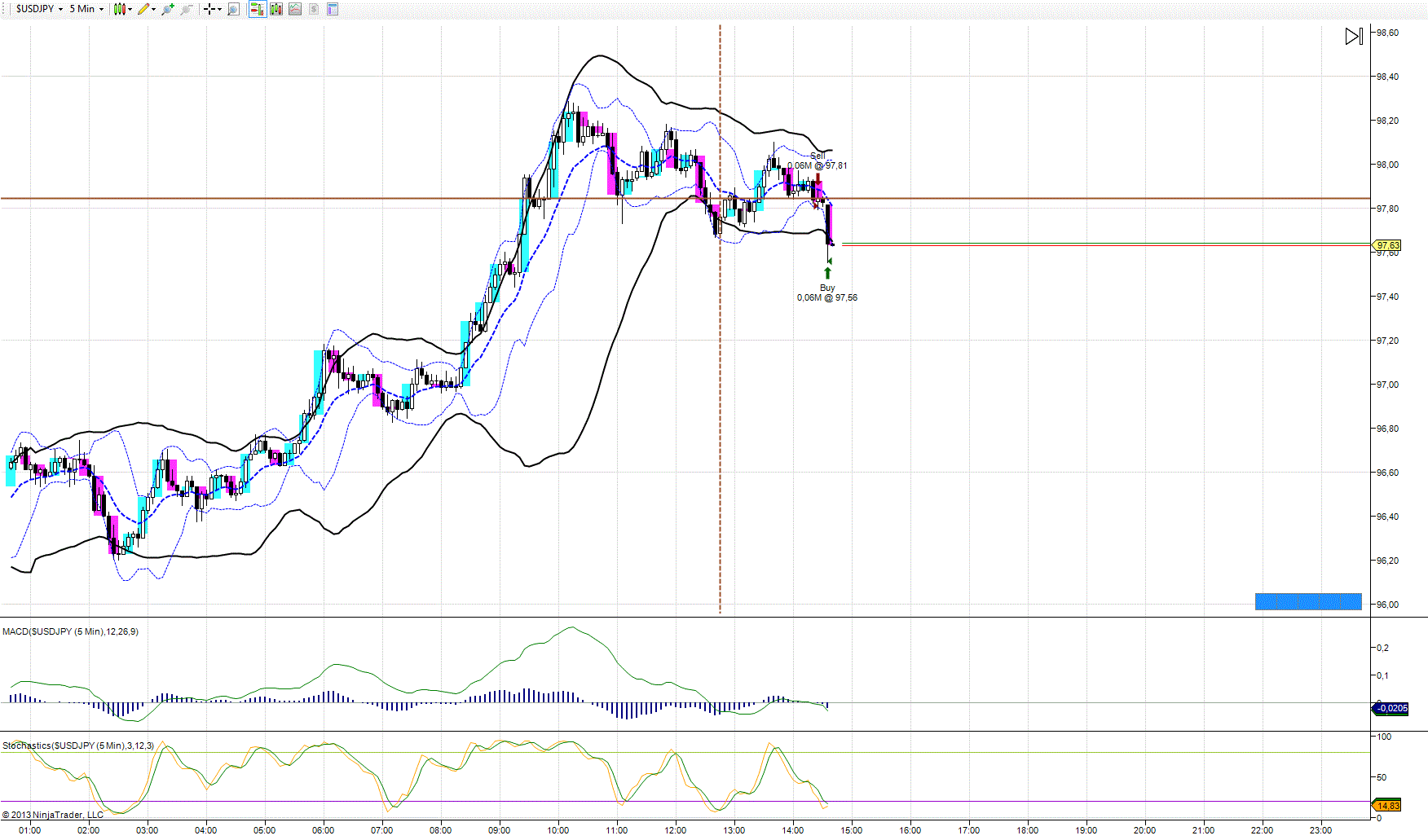Click the MACD($USDJPY (5 Min),12,26,9) indicator label
This screenshot has width=1428, height=840.
point(70,631)
